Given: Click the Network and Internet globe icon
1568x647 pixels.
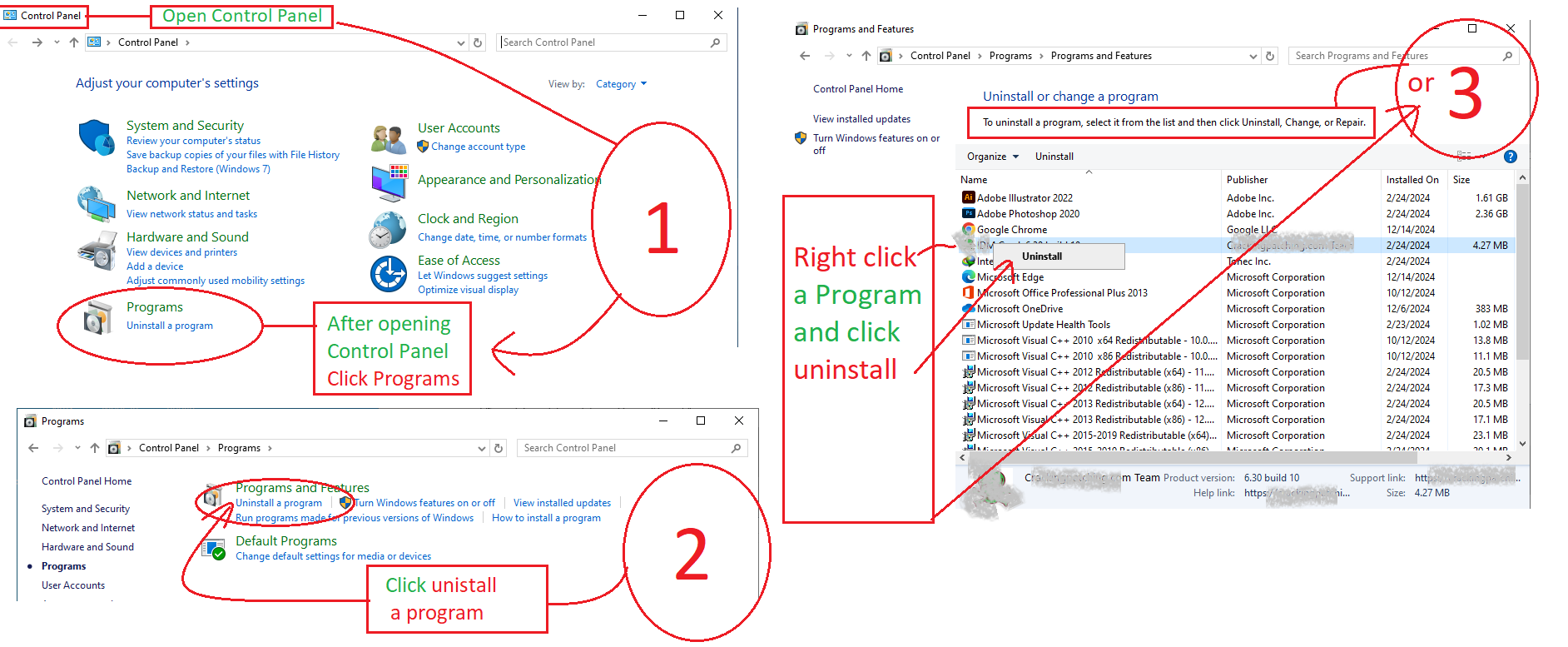Looking at the screenshot, I should [97, 202].
